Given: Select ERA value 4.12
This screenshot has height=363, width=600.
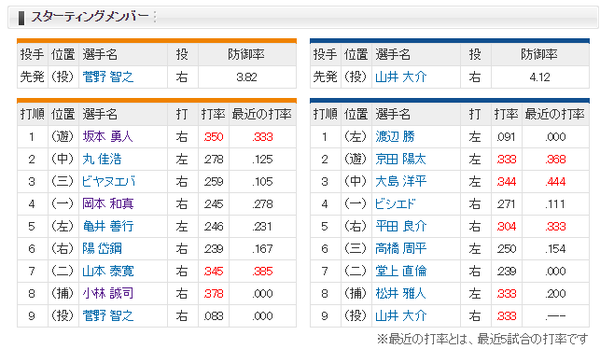Looking at the screenshot, I should [x=540, y=77].
